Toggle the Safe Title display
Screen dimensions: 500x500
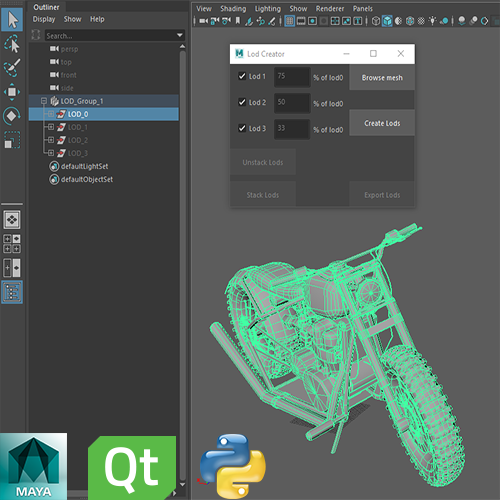click(358, 21)
